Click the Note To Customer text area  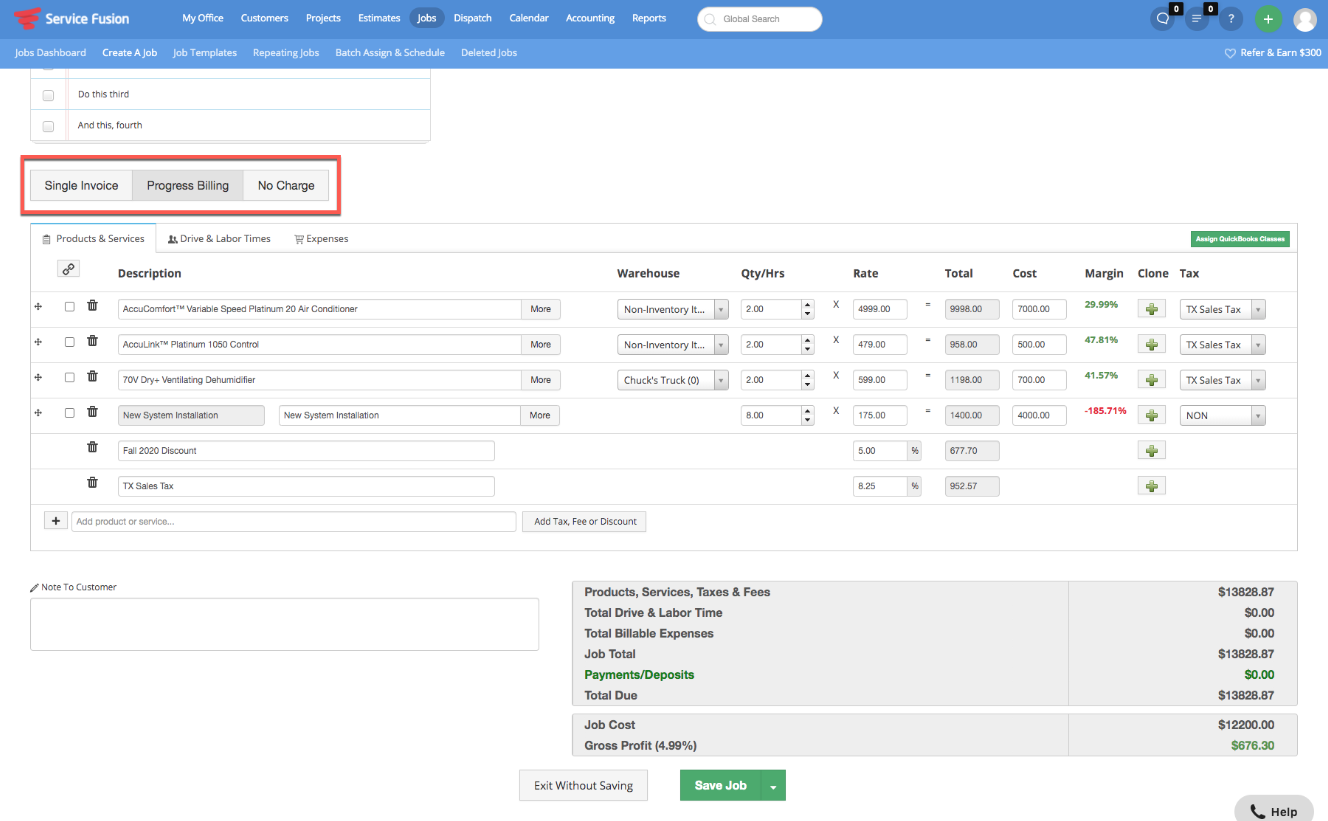tap(285, 624)
